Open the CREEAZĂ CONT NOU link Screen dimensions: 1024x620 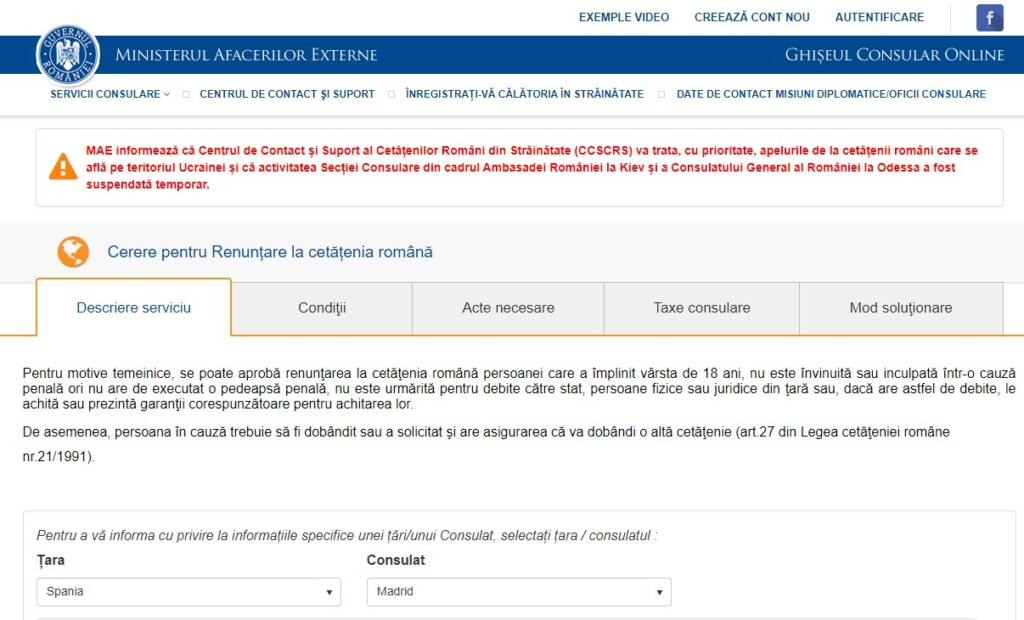coord(752,17)
